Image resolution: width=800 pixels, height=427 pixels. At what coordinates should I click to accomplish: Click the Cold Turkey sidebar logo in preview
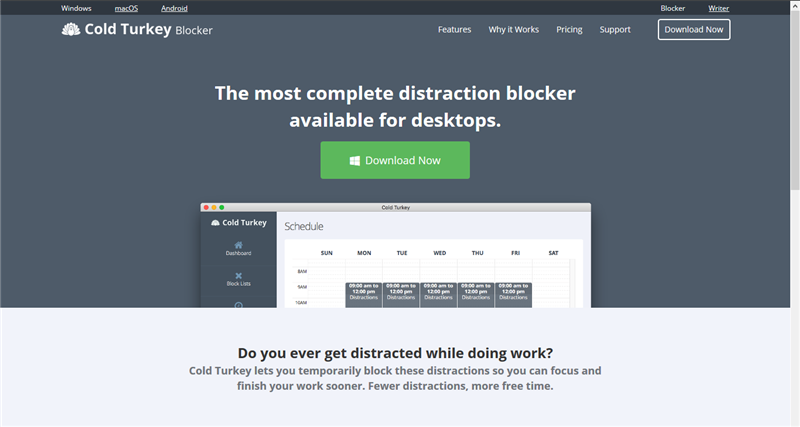(239, 222)
